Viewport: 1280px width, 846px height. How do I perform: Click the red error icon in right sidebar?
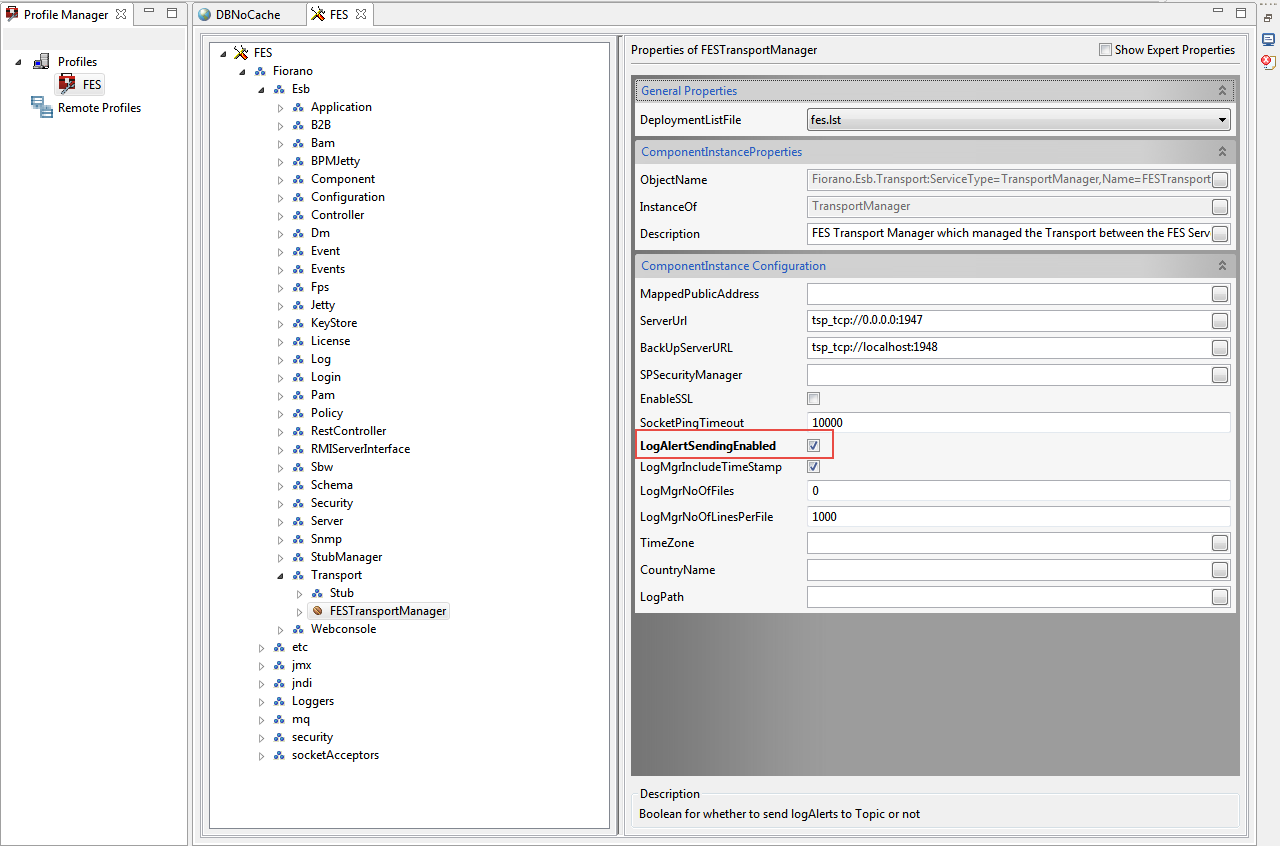[x=1268, y=62]
